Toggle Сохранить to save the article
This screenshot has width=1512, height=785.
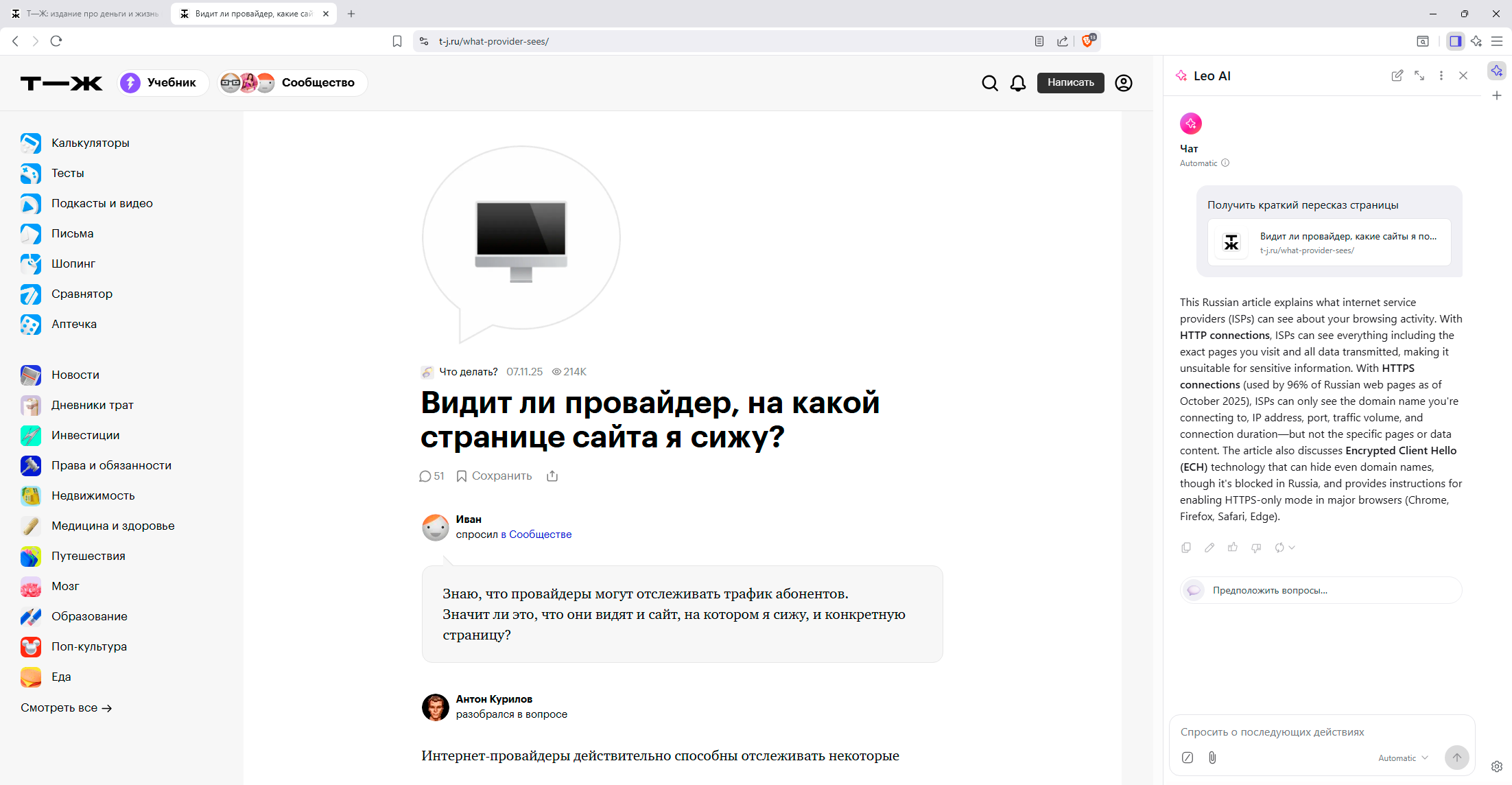coord(494,476)
